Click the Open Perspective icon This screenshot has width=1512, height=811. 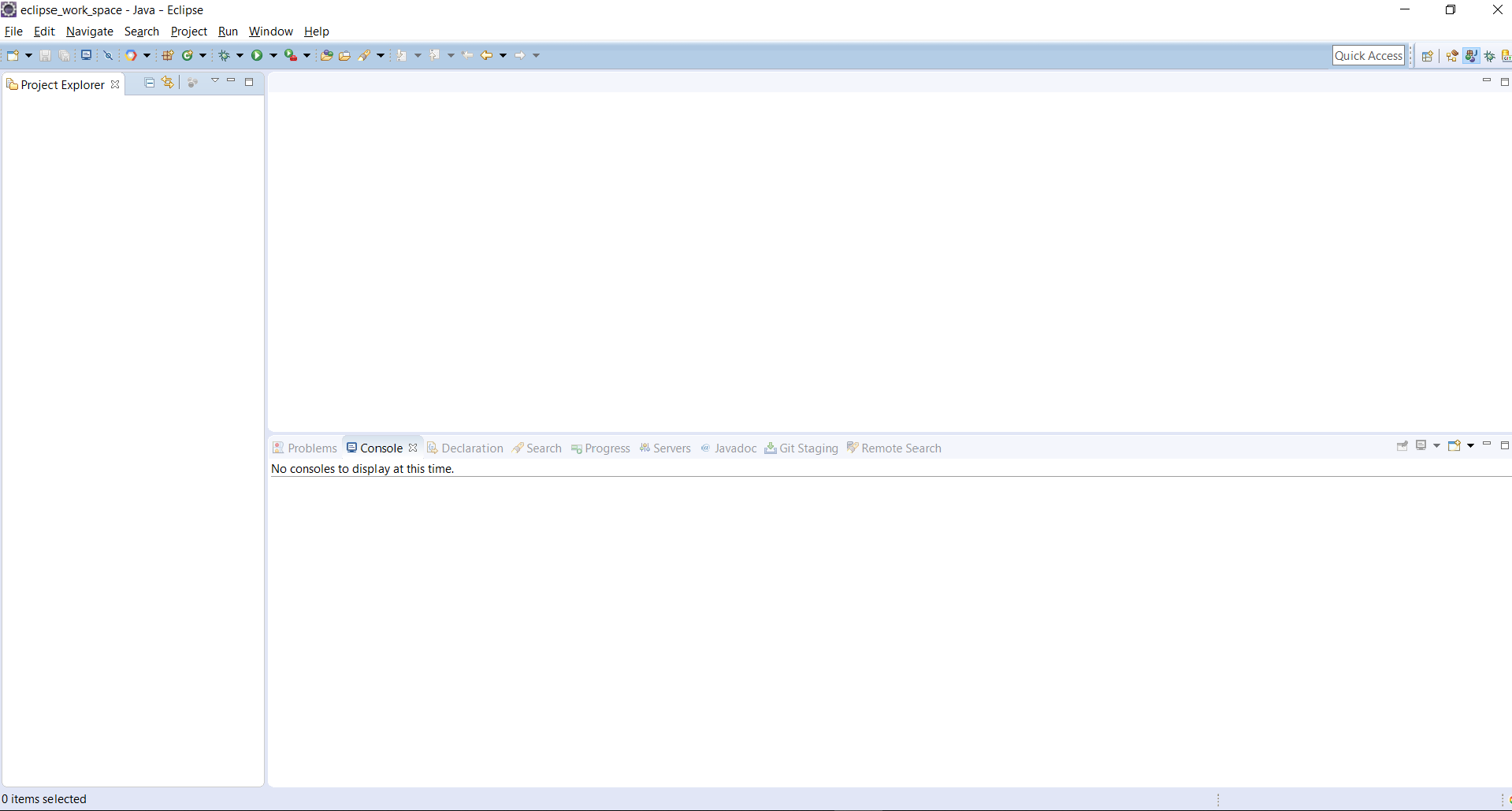(x=1427, y=56)
